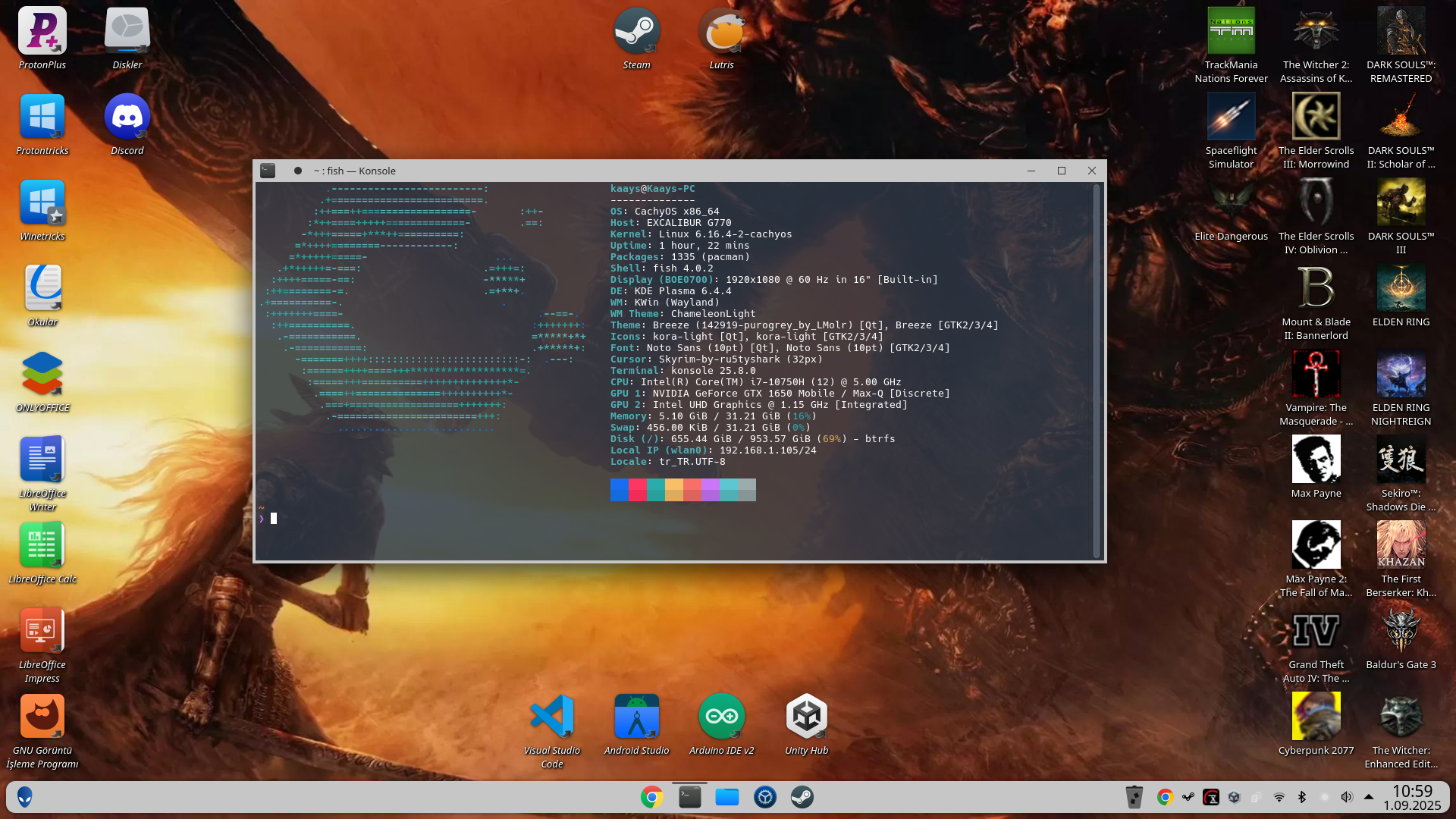The width and height of the screenshot is (1456, 819).
Task: Open Elite Dangerous game shortcut
Action: tap(1231, 203)
